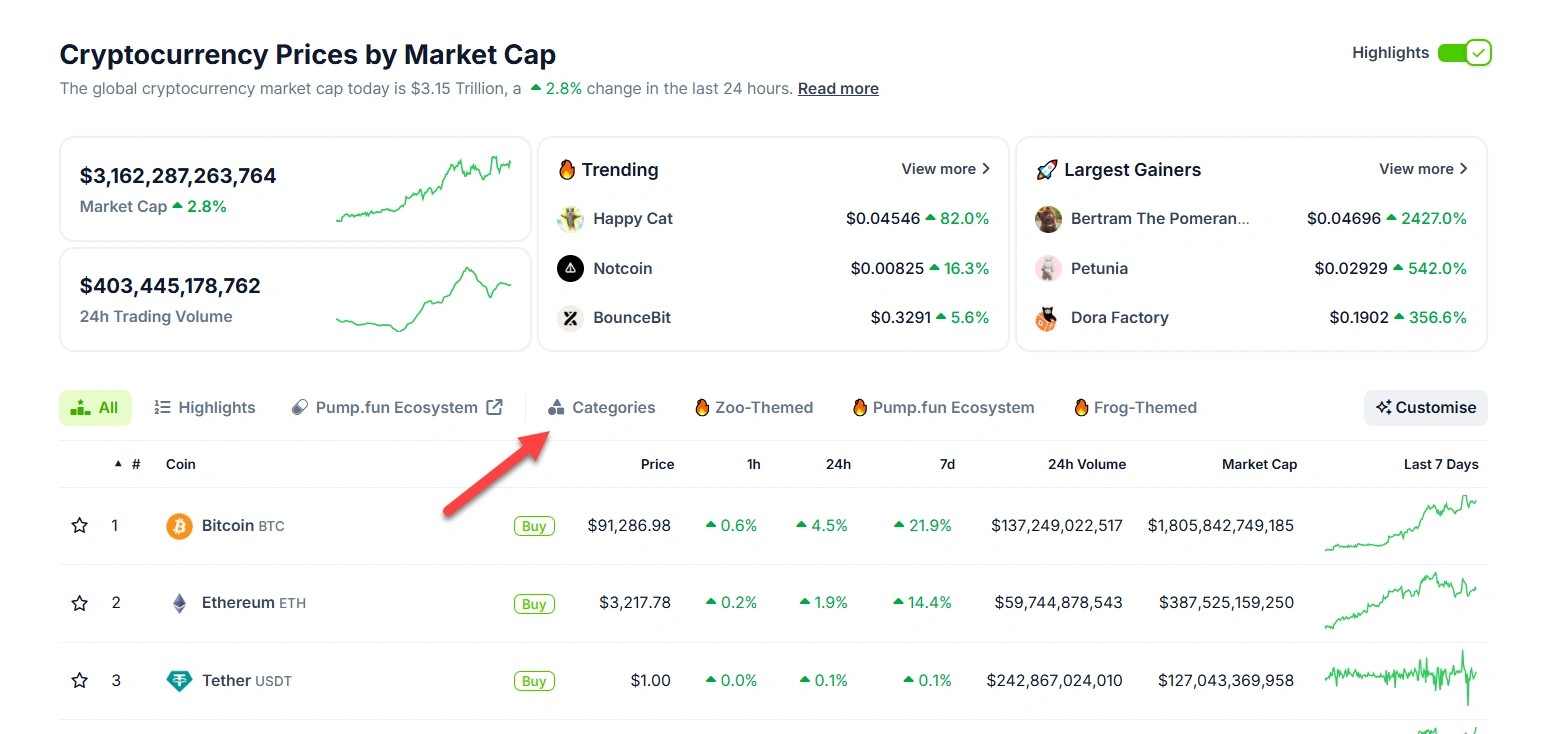Click the Petunia coin icon
This screenshot has height=734, width=1556.
(x=1048, y=268)
